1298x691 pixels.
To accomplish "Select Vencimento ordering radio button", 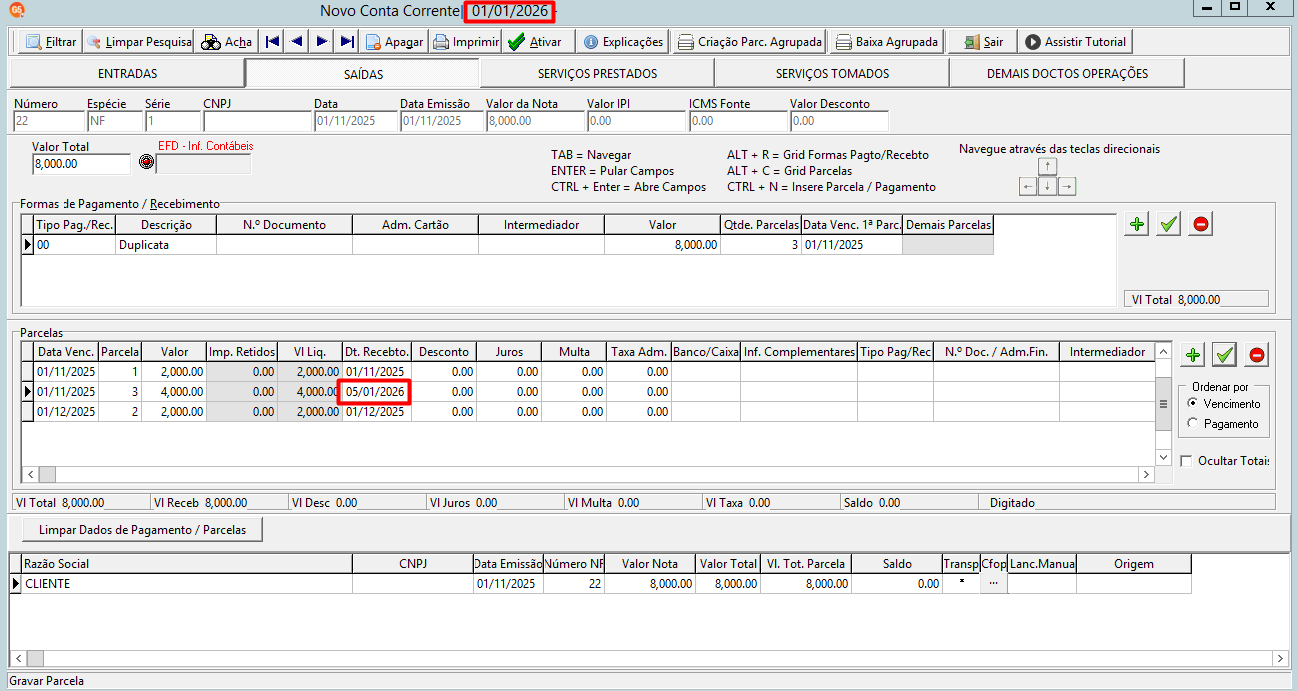I will tap(1191, 403).
